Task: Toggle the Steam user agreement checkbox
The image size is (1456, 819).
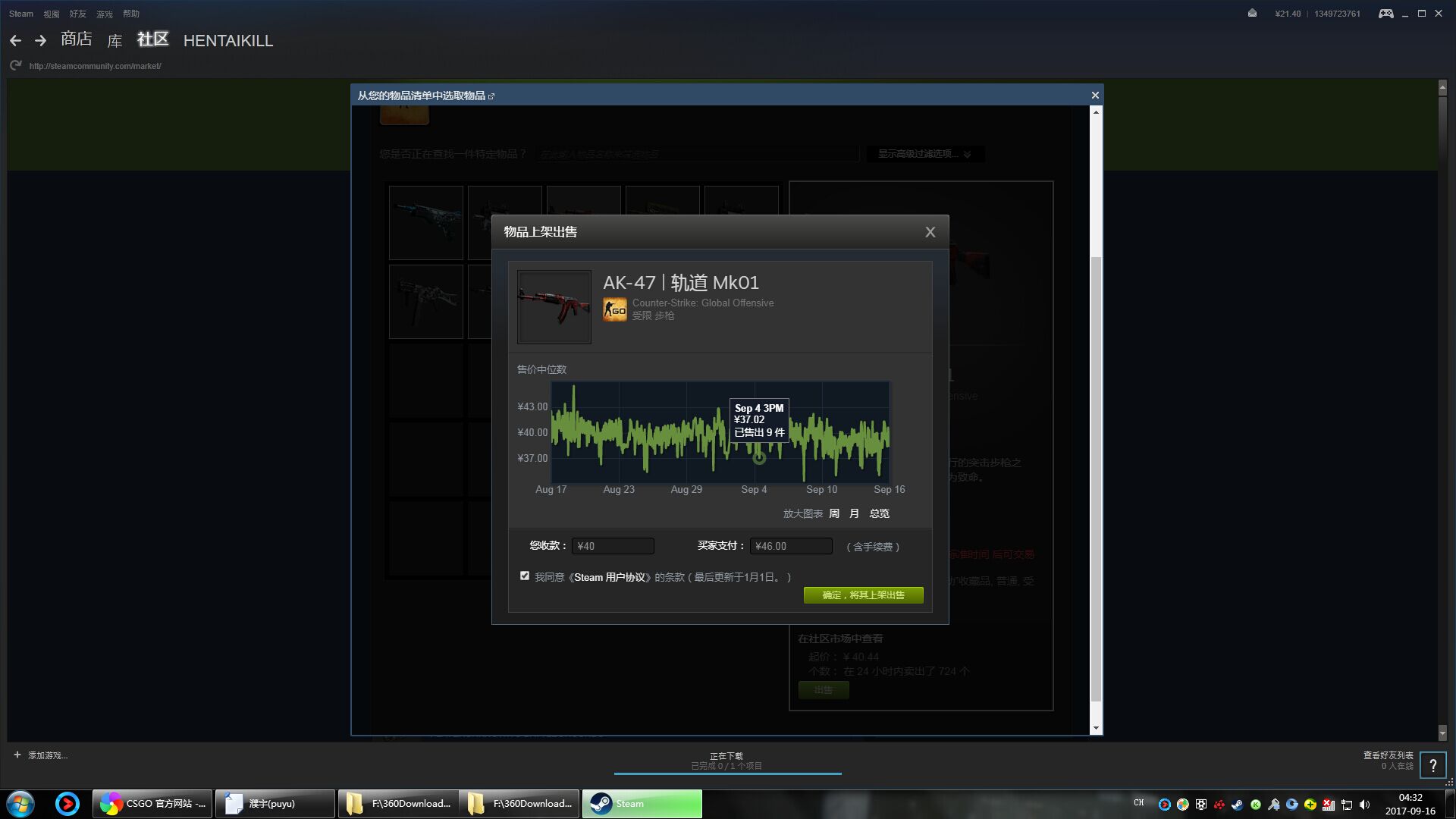Action: [x=524, y=575]
